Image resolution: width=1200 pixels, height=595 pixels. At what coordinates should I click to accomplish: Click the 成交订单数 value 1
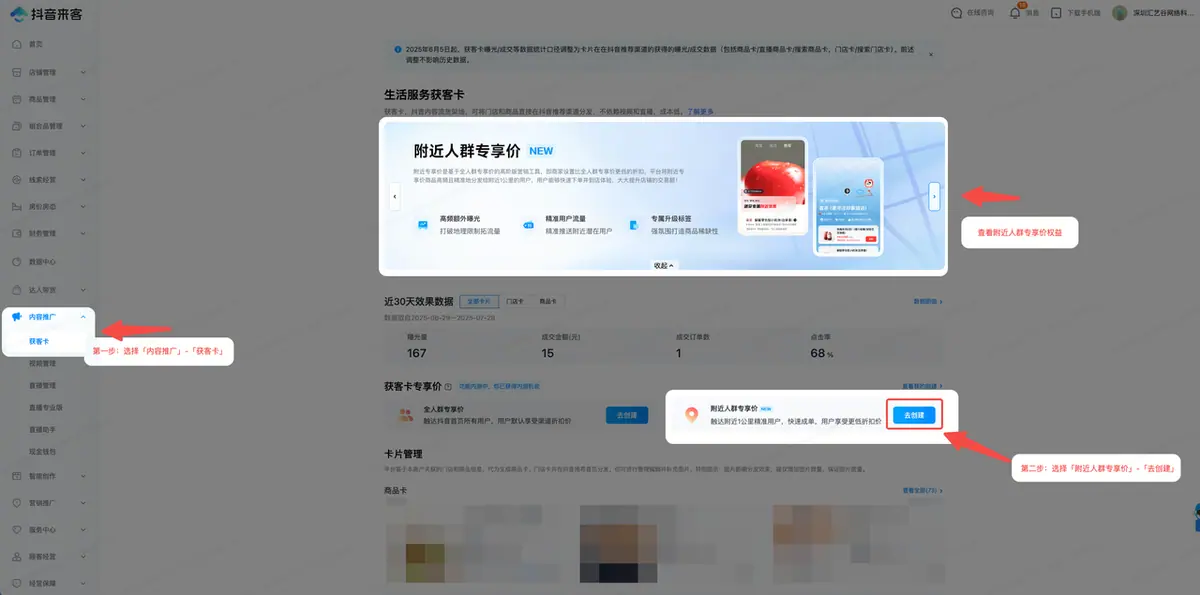[679, 353]
